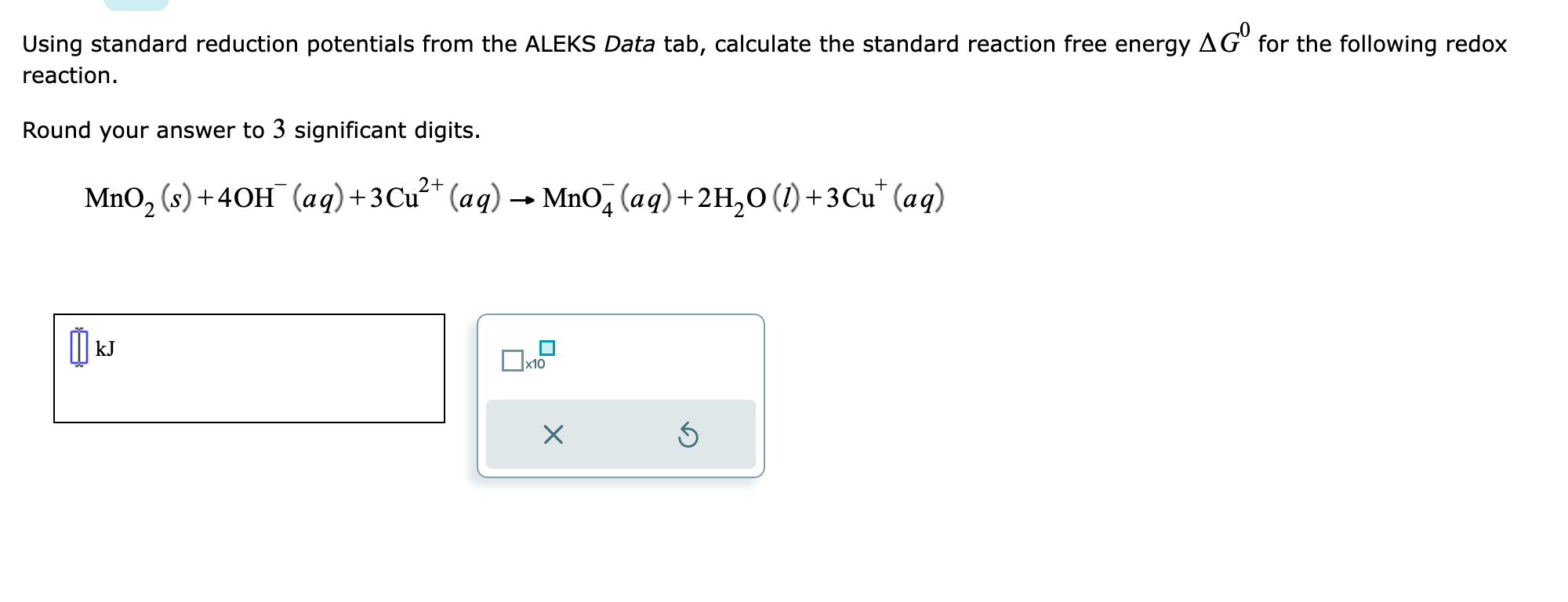This screenshot has width=1568, height=602.
Task: Click the rounded answer palette border
Action: point(621,314)
